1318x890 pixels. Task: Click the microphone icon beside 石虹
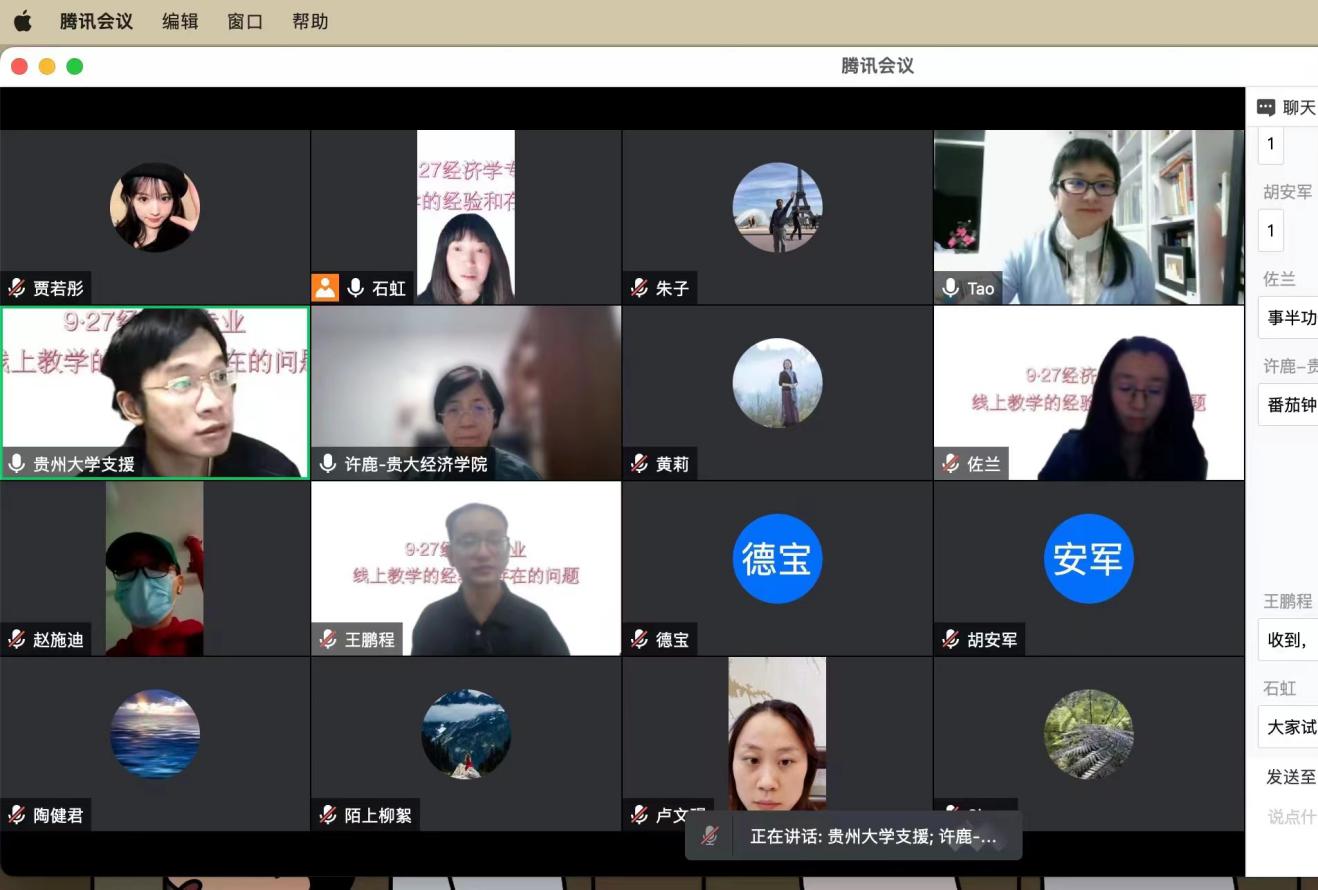tap(355, 288)
